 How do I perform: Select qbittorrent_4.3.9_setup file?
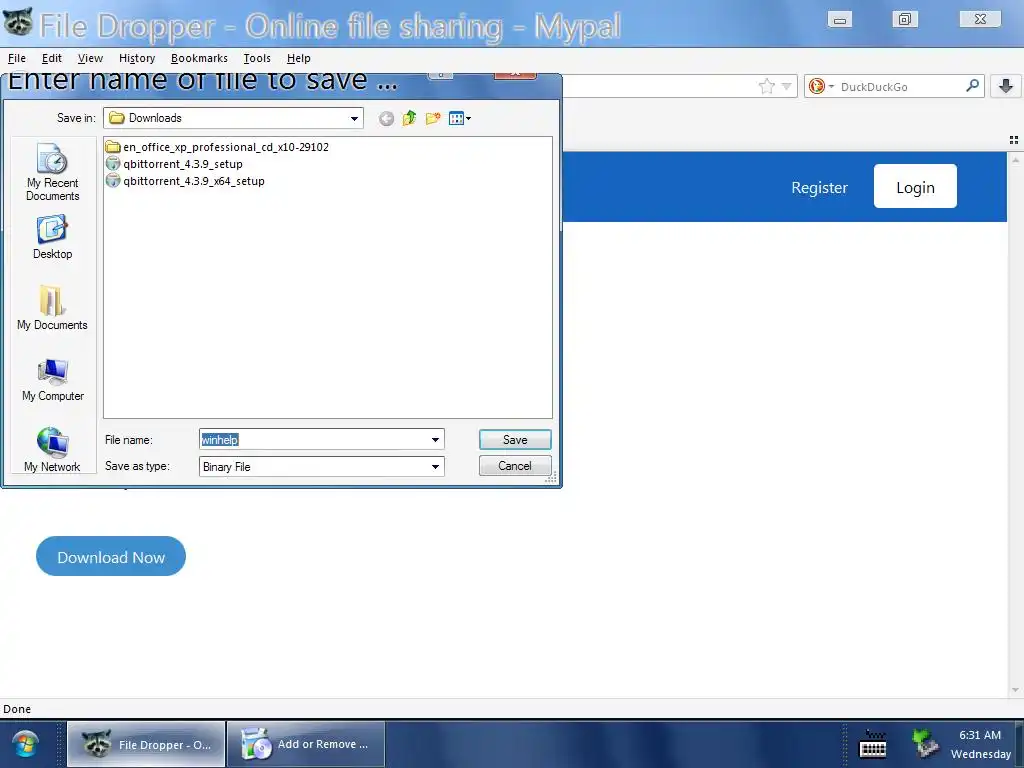[x=174, y=164]
